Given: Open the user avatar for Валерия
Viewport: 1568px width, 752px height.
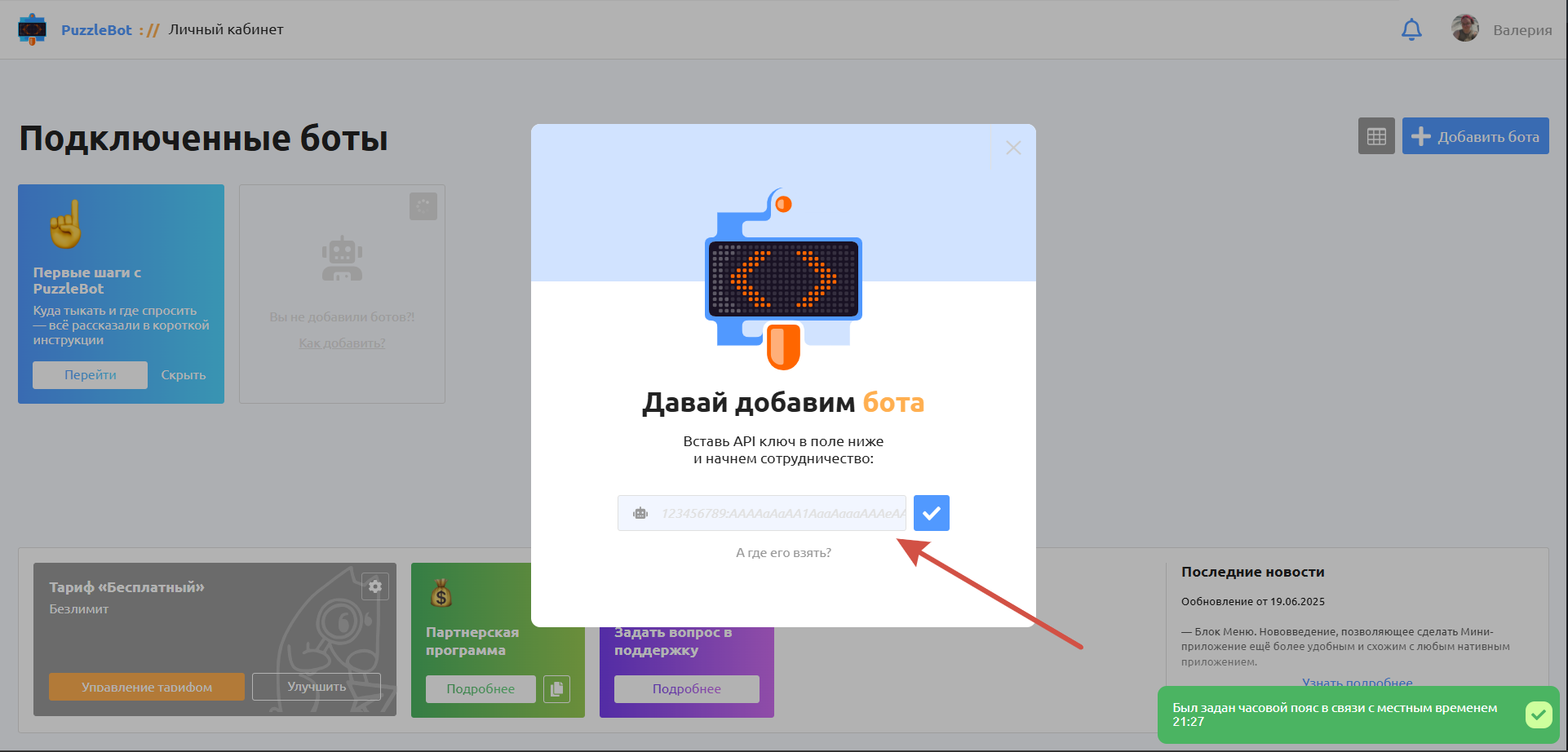Looking at the screenshot, I should click(x=1465, y=29).
